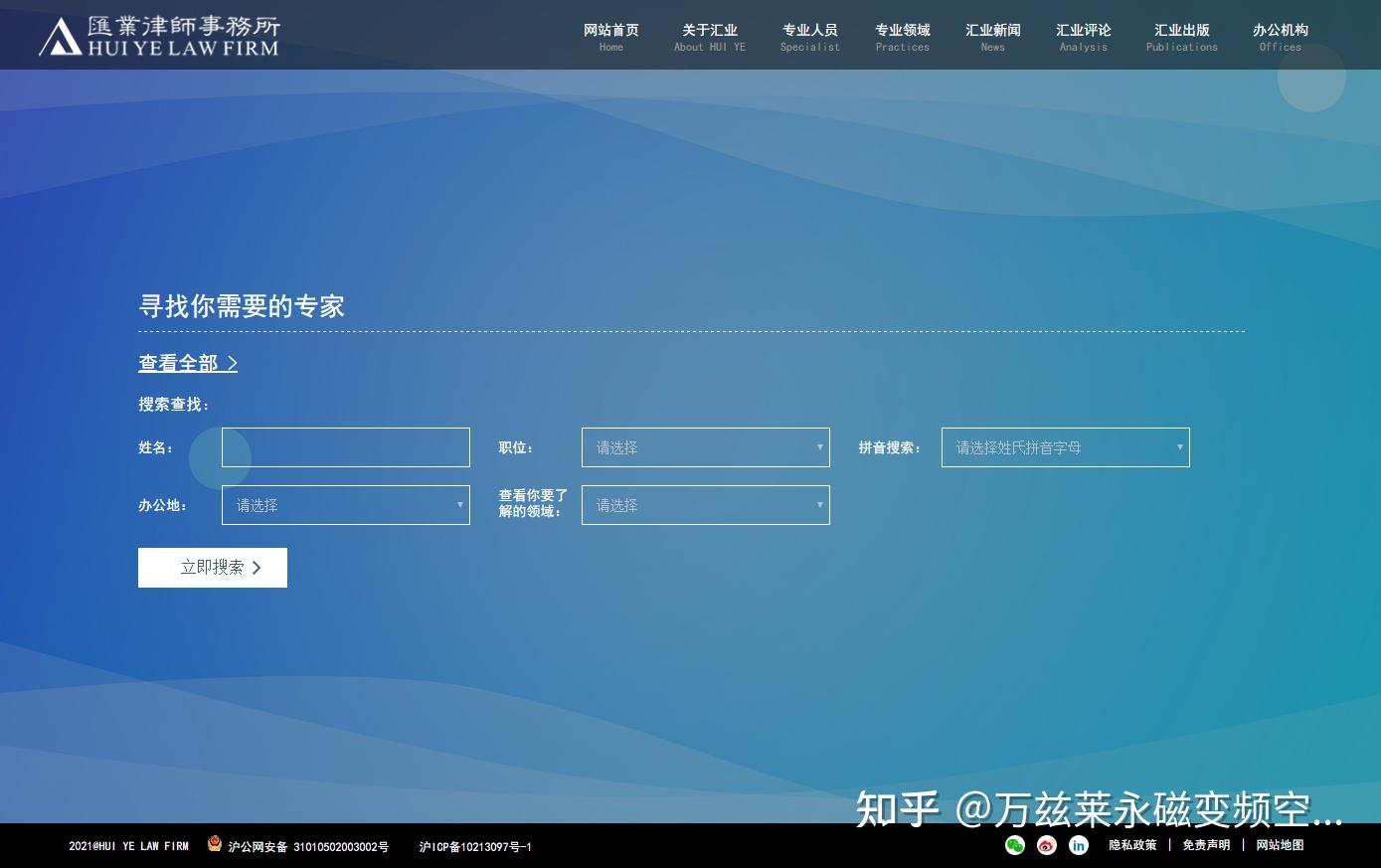Click the 寻找你需要的专家 heading
Screen dimensions: 1381x868
point(242,306)
